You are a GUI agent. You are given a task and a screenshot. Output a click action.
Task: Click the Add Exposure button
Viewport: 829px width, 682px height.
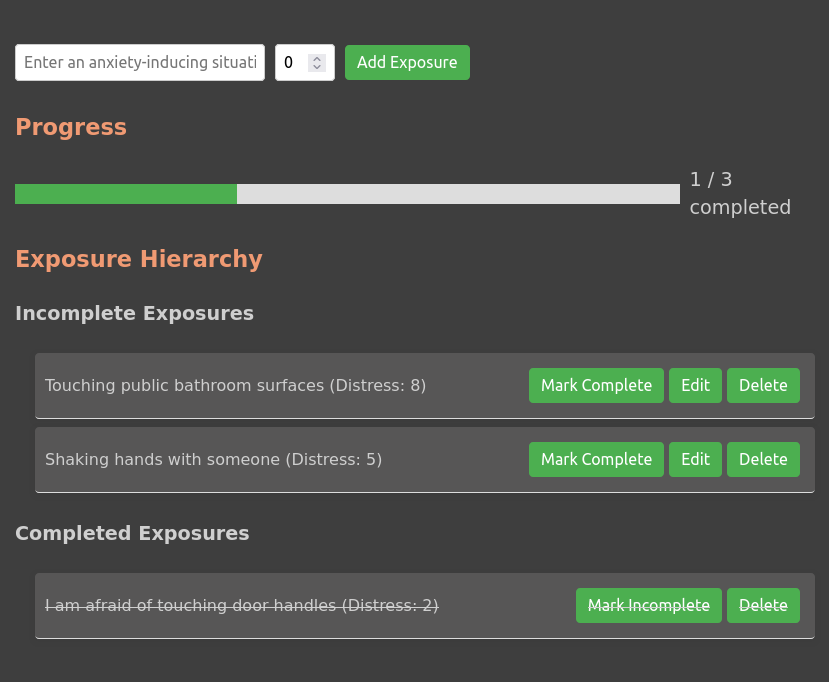click(407, 62)
